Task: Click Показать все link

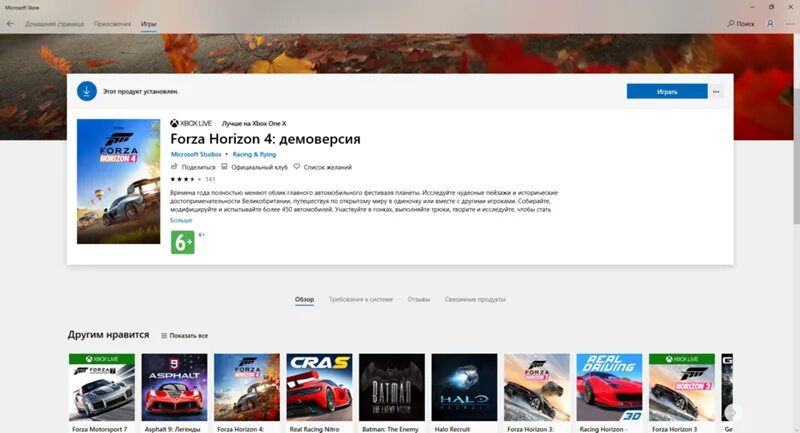Action: click(188, 336)
